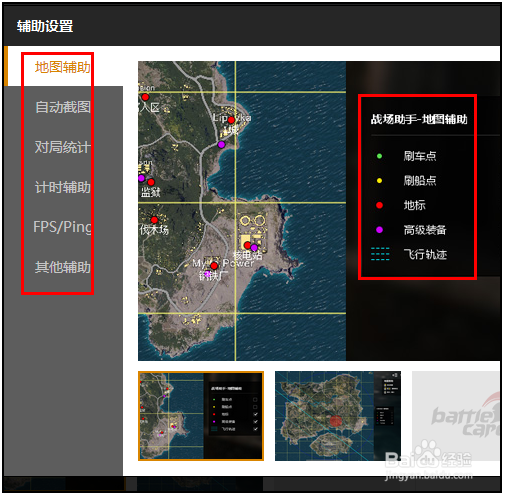This screenshot has width=505, height=495.
Task: Select the 其他辅助 tab
Action: tap(63, 267)
